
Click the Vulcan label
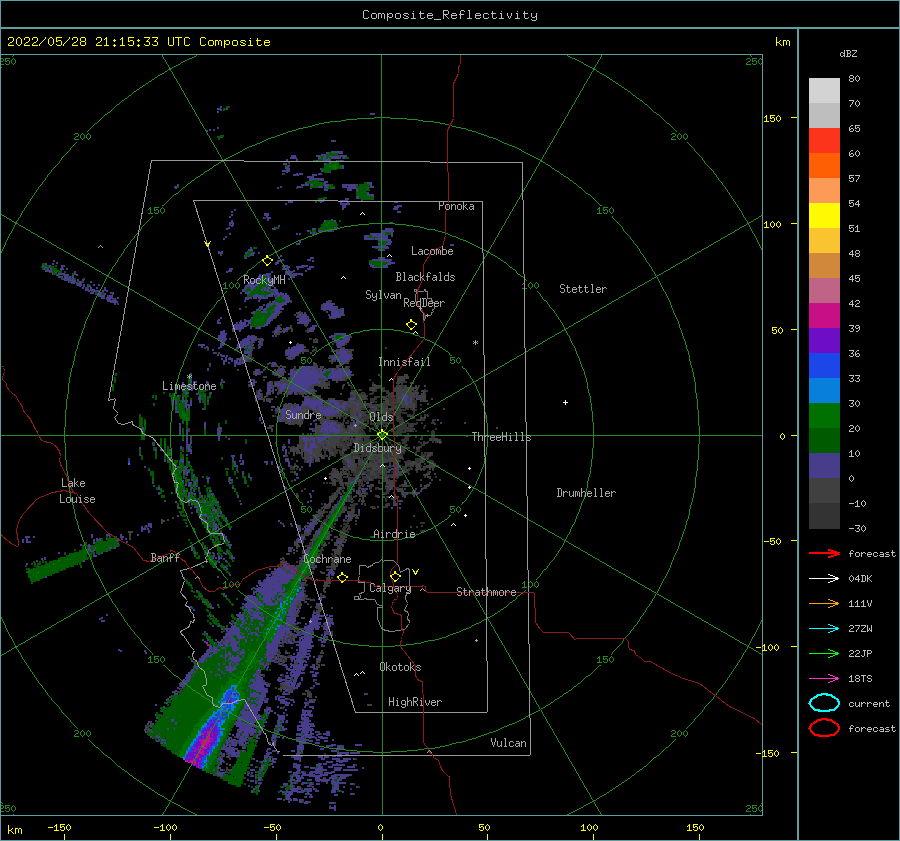509,743
